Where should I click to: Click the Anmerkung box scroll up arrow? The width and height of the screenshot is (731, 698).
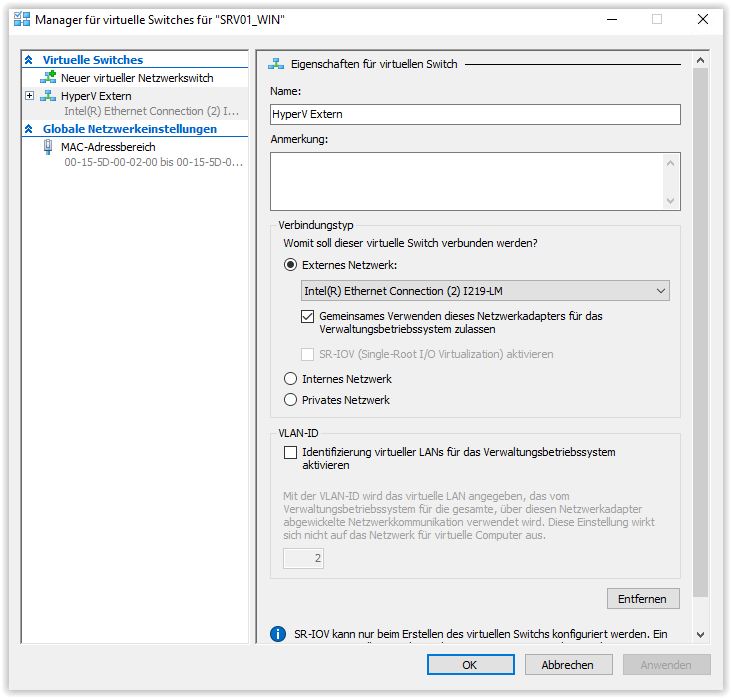click(x=670, y=163)
